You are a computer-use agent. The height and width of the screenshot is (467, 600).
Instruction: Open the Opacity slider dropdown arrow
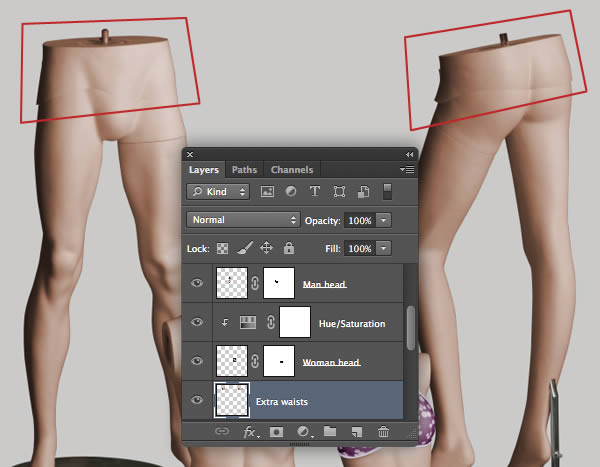pyautogui.click(x=384, y=220)
